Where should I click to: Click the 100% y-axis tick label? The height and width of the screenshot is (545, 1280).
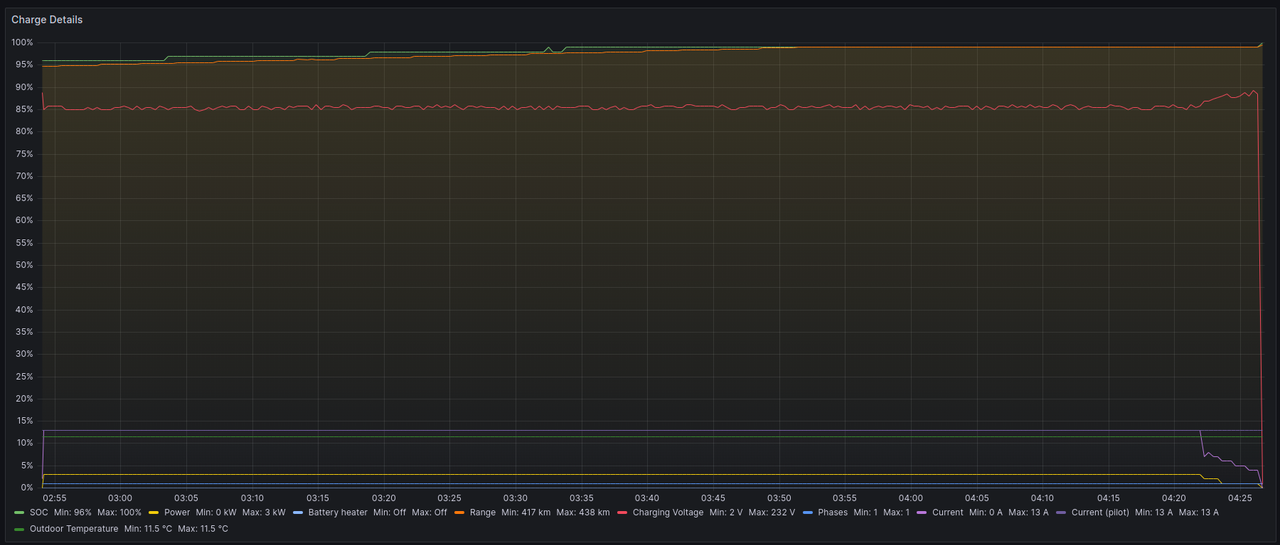pyautogui.click(x=22, y=43)
